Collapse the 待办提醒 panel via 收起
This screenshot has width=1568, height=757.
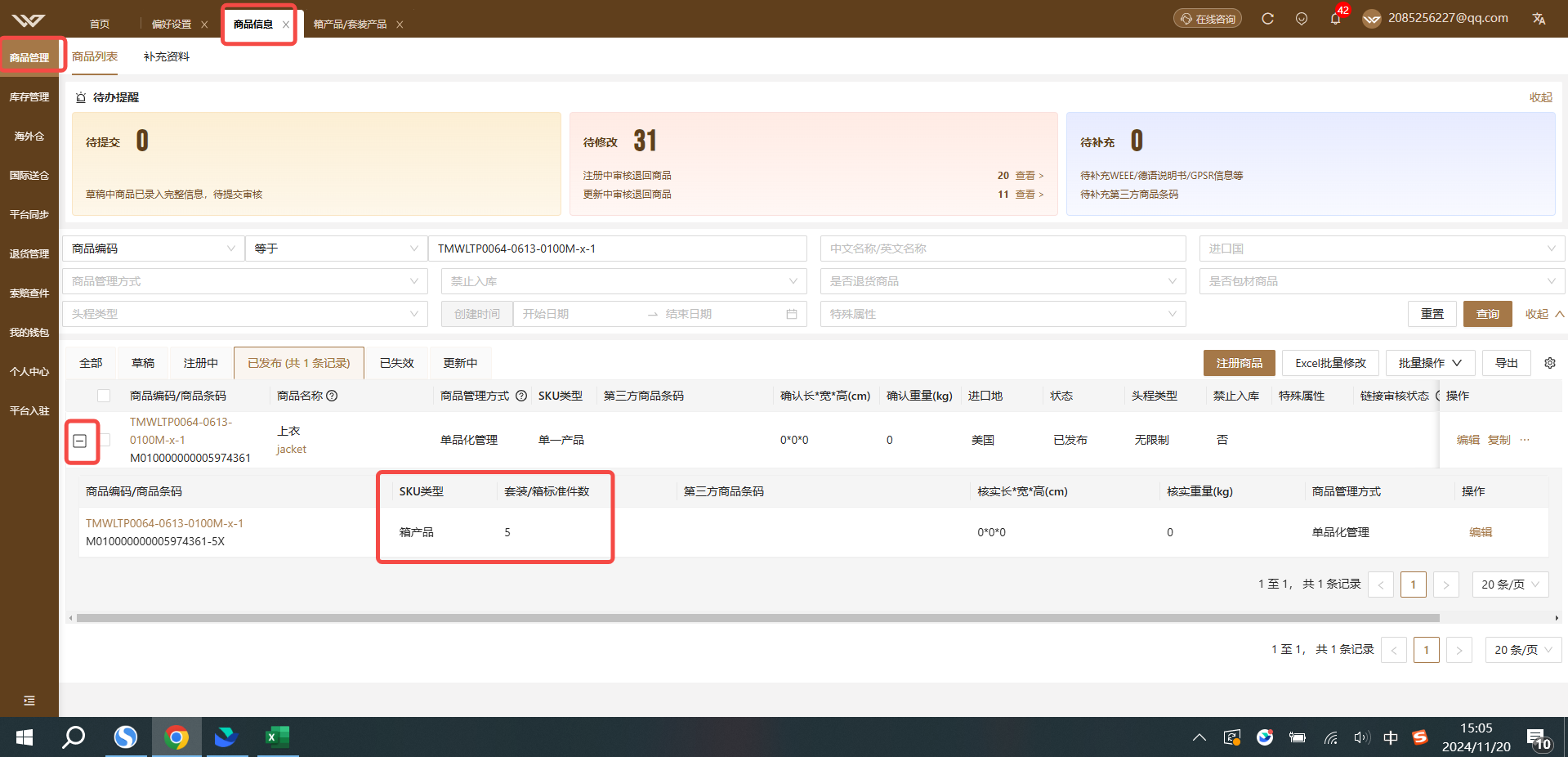[x=1541, y=97]
